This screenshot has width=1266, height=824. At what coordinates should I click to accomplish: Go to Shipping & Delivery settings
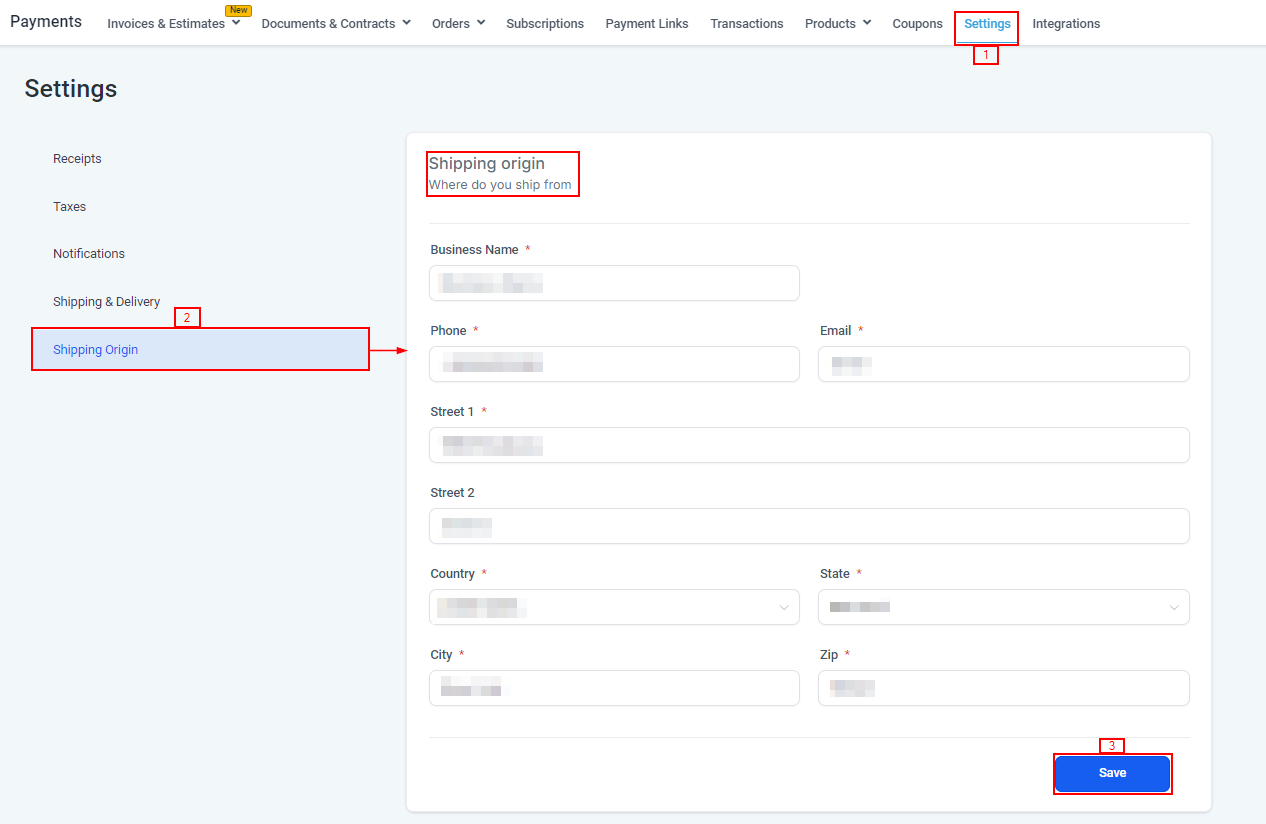tap(106, 302)
